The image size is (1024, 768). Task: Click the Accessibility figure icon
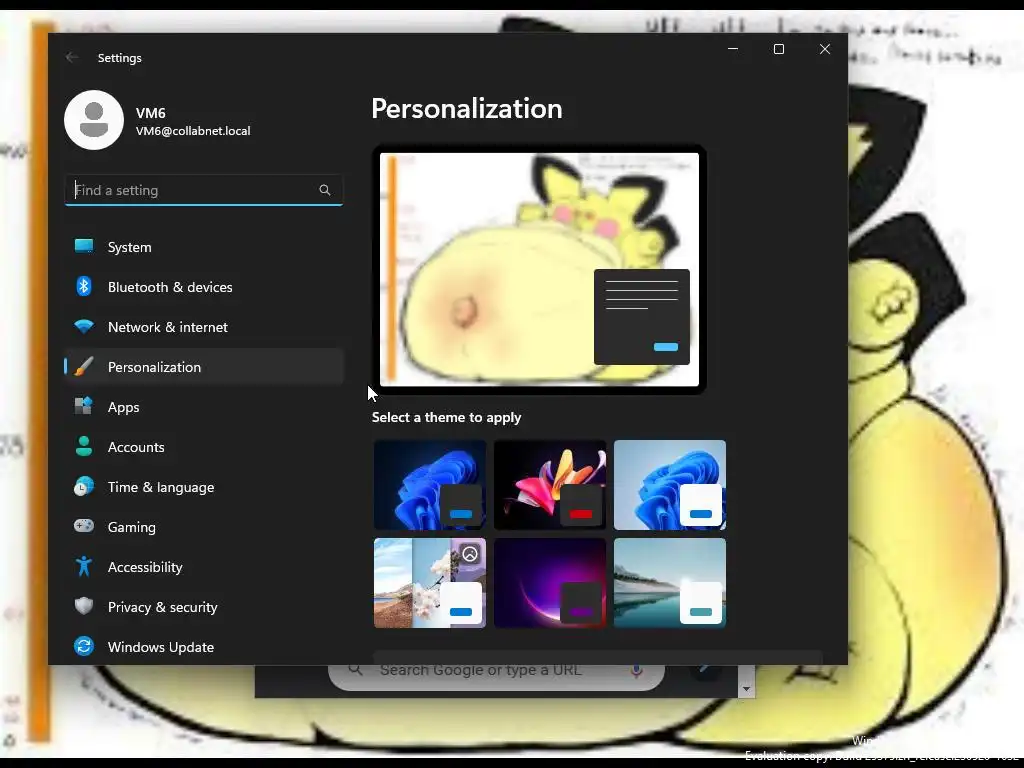coord(84,566)
